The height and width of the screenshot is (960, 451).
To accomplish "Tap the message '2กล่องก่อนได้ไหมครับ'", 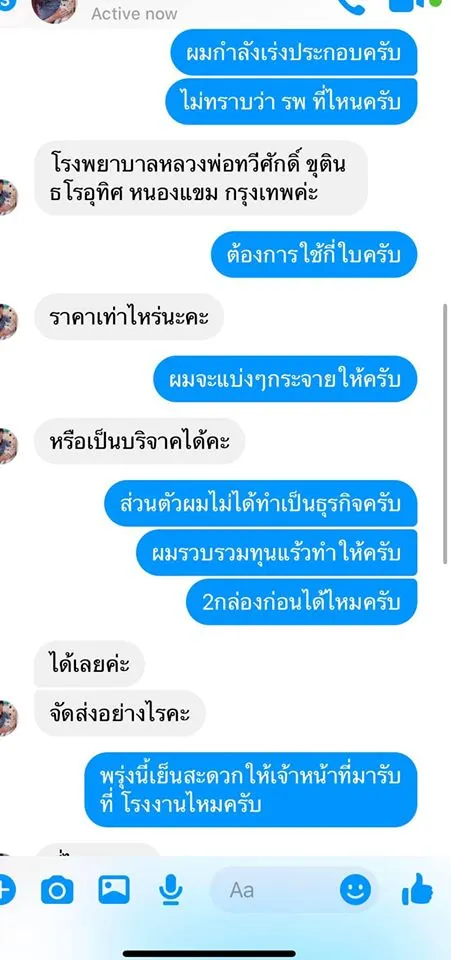I will coord(302,602).
